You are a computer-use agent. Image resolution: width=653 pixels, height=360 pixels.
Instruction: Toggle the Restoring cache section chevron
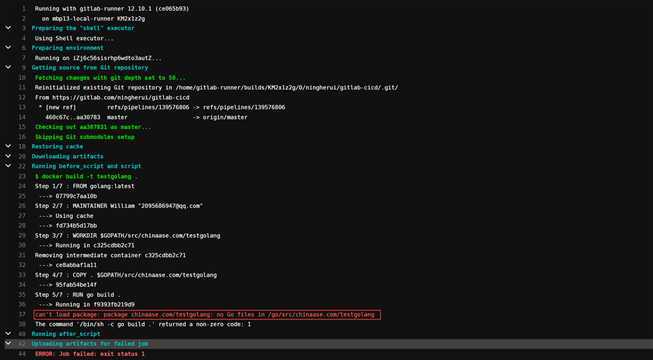click(8, 146)
